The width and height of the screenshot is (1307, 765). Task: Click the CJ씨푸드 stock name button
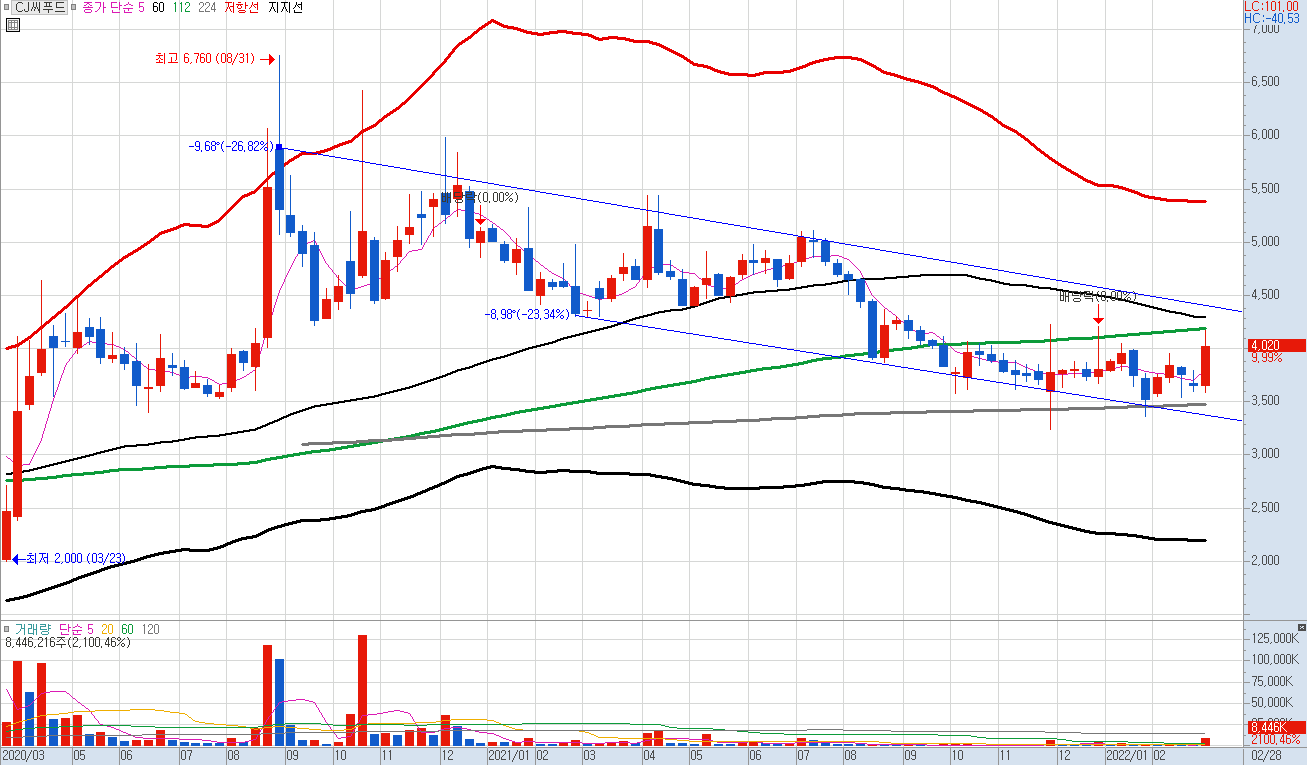(x=39, y=7)
